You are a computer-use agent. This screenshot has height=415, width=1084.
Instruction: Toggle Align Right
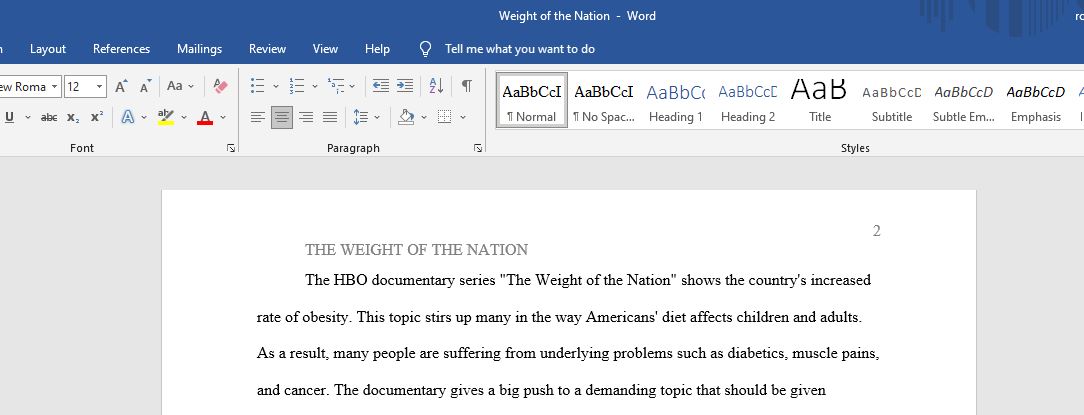[306, 118]
